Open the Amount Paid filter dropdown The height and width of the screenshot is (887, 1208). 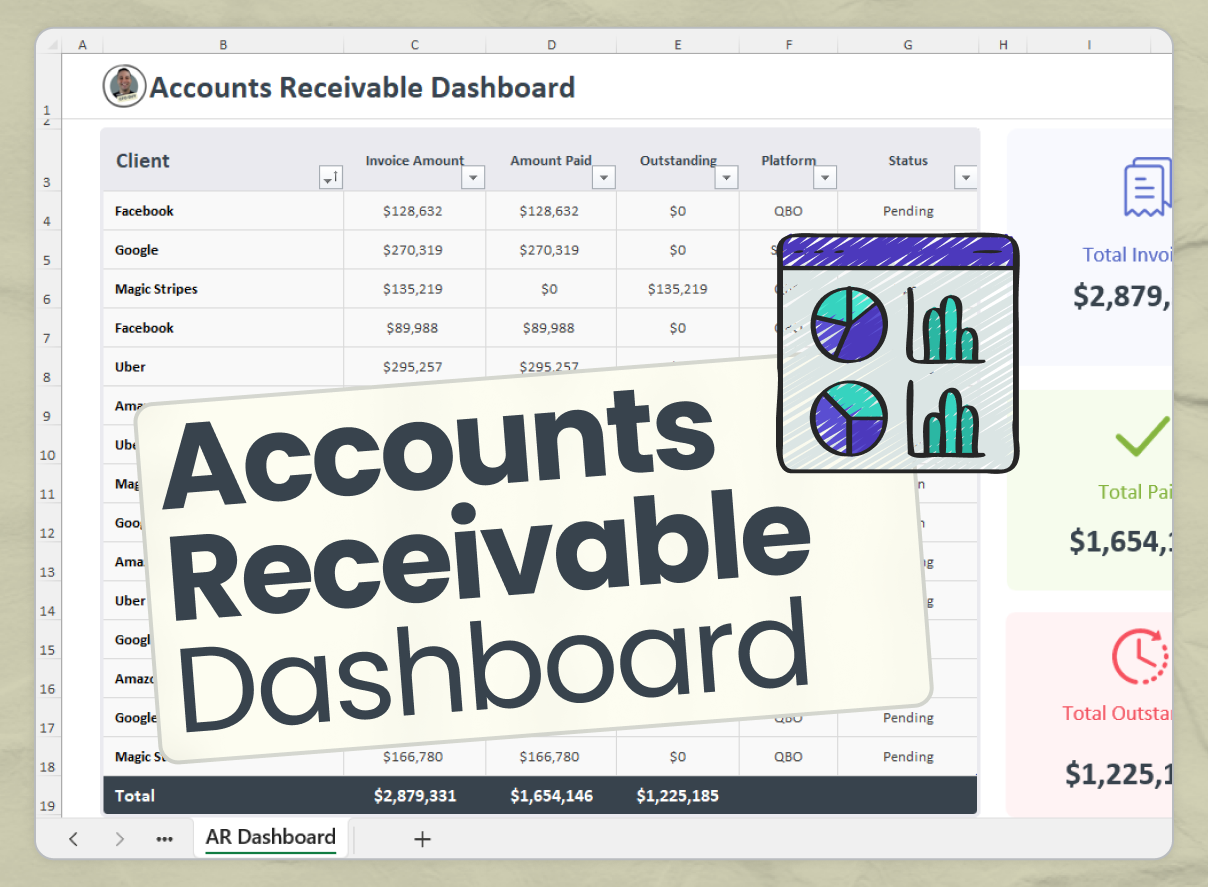coord(604,177)
